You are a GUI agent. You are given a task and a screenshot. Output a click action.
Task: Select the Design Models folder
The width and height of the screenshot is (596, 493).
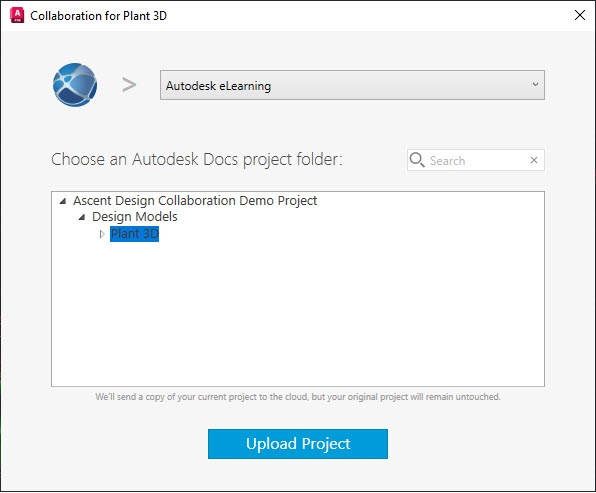pos(135,217)
